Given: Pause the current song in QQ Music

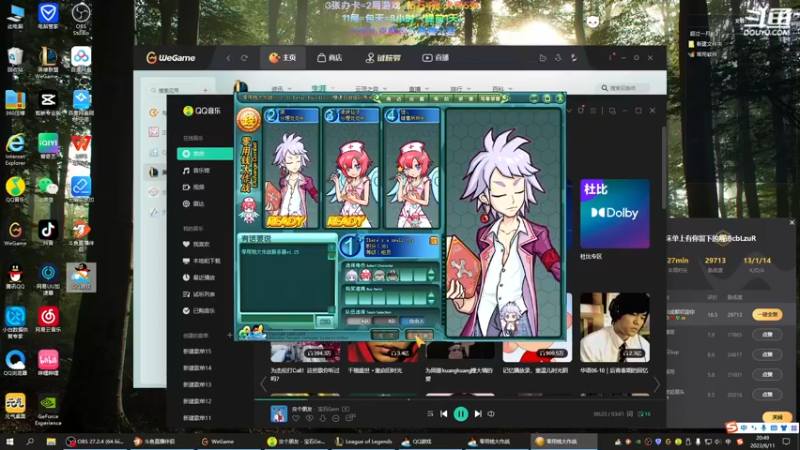Looking at the screenshot, I should (461, 414).
